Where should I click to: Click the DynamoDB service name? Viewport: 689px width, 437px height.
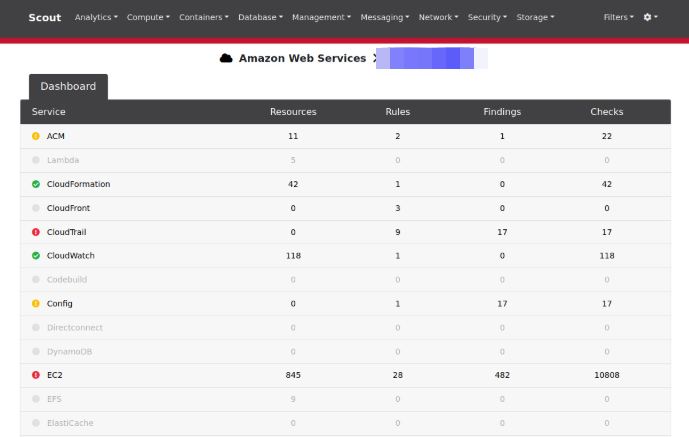69,351
